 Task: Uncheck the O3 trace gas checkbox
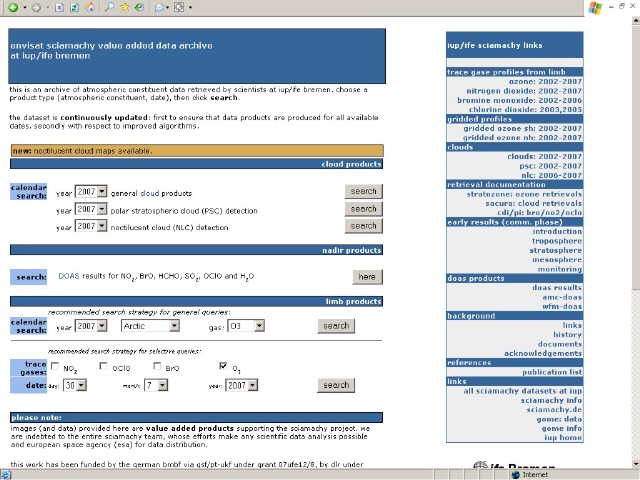[x=223, y=366]
